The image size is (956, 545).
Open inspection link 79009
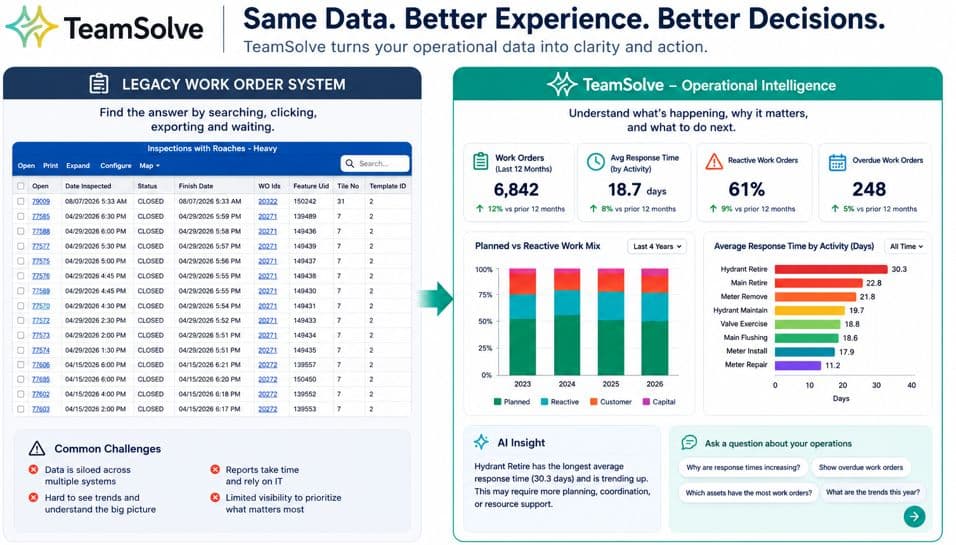(x=41, y=201)
